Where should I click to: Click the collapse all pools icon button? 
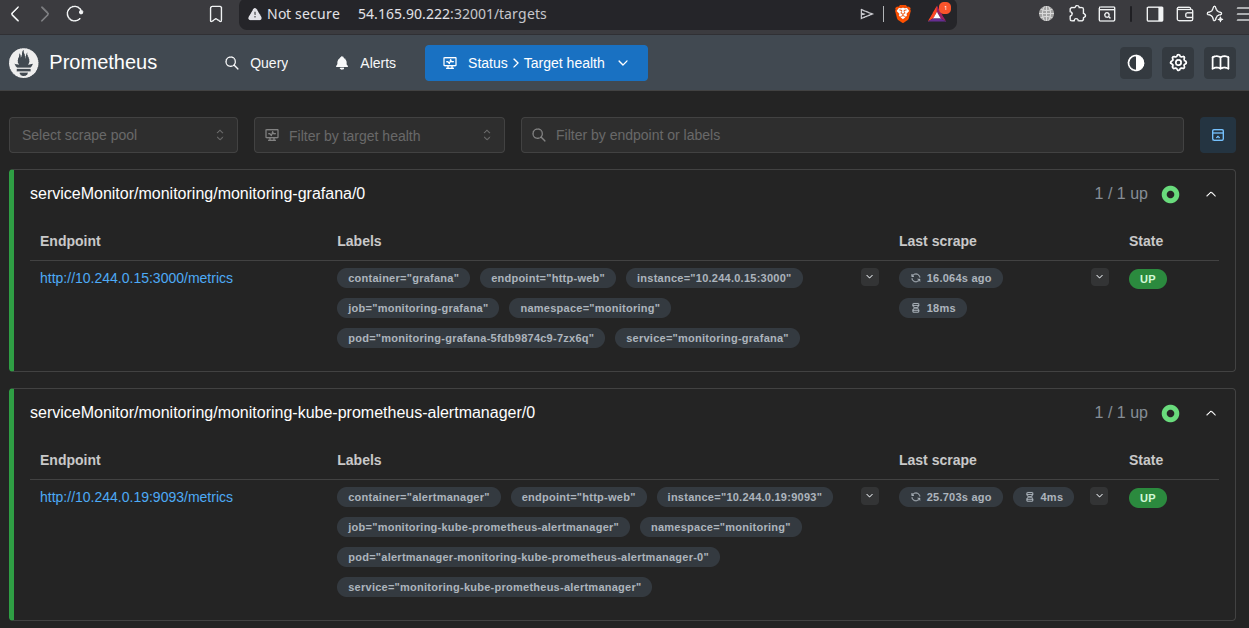pos(1217,135)
